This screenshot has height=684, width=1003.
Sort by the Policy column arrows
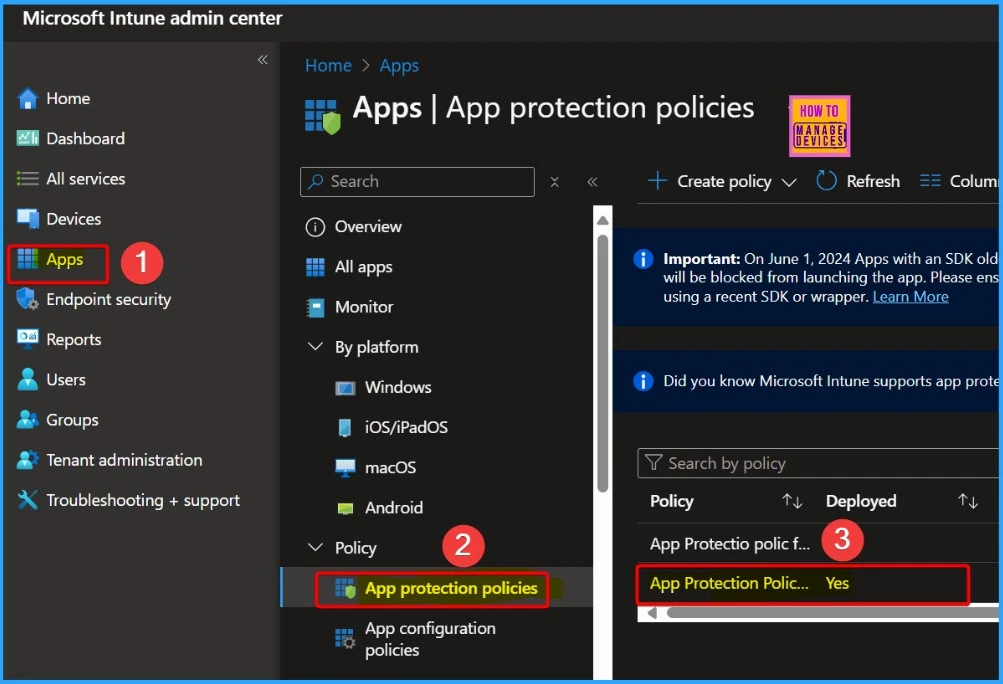pos(792,501)
